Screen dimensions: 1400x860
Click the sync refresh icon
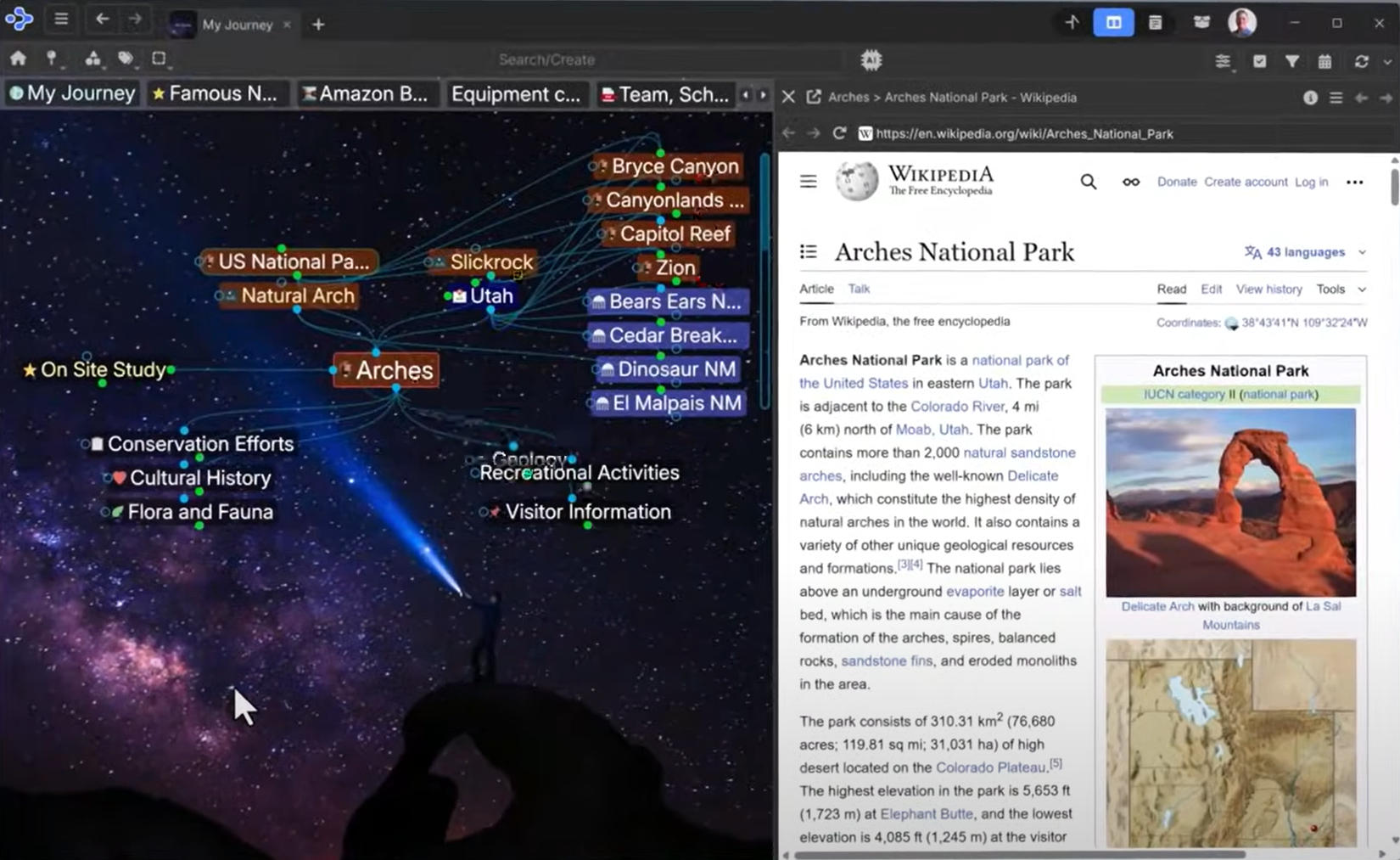(1362, 61)
